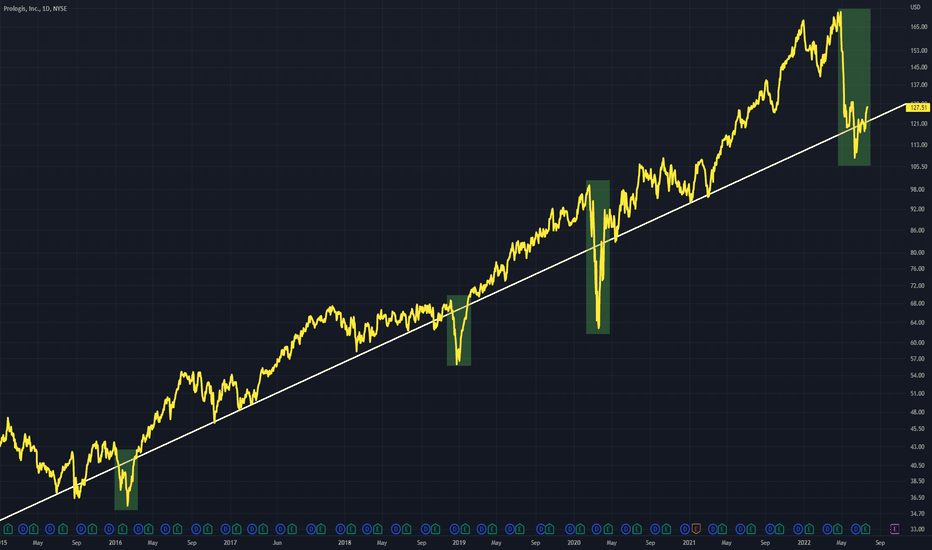Open the dividend marker above the 2020 label
Viewport: 932px width, 550px height.
[x=569, y=529]
